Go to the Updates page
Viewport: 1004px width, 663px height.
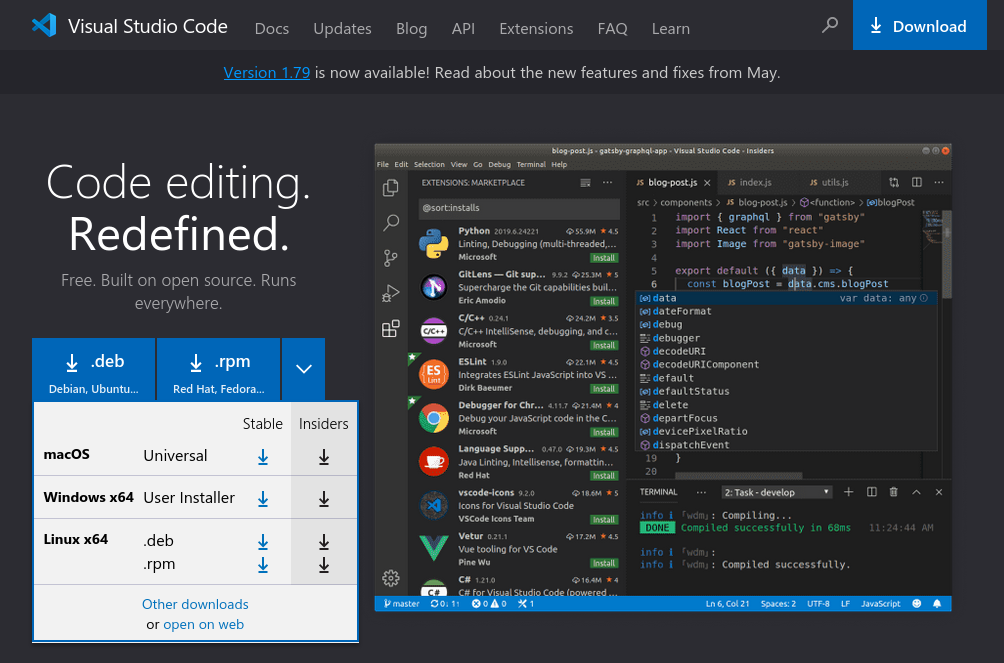342,28
